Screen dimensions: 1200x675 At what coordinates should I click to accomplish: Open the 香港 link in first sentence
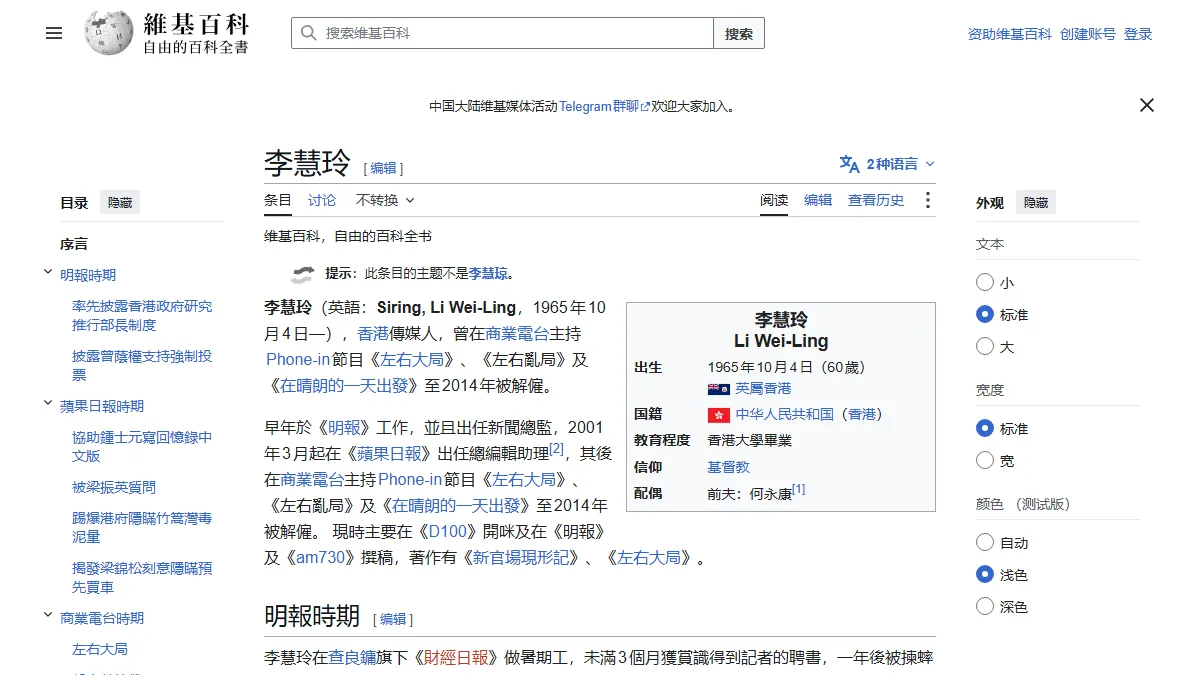(373, 333)
